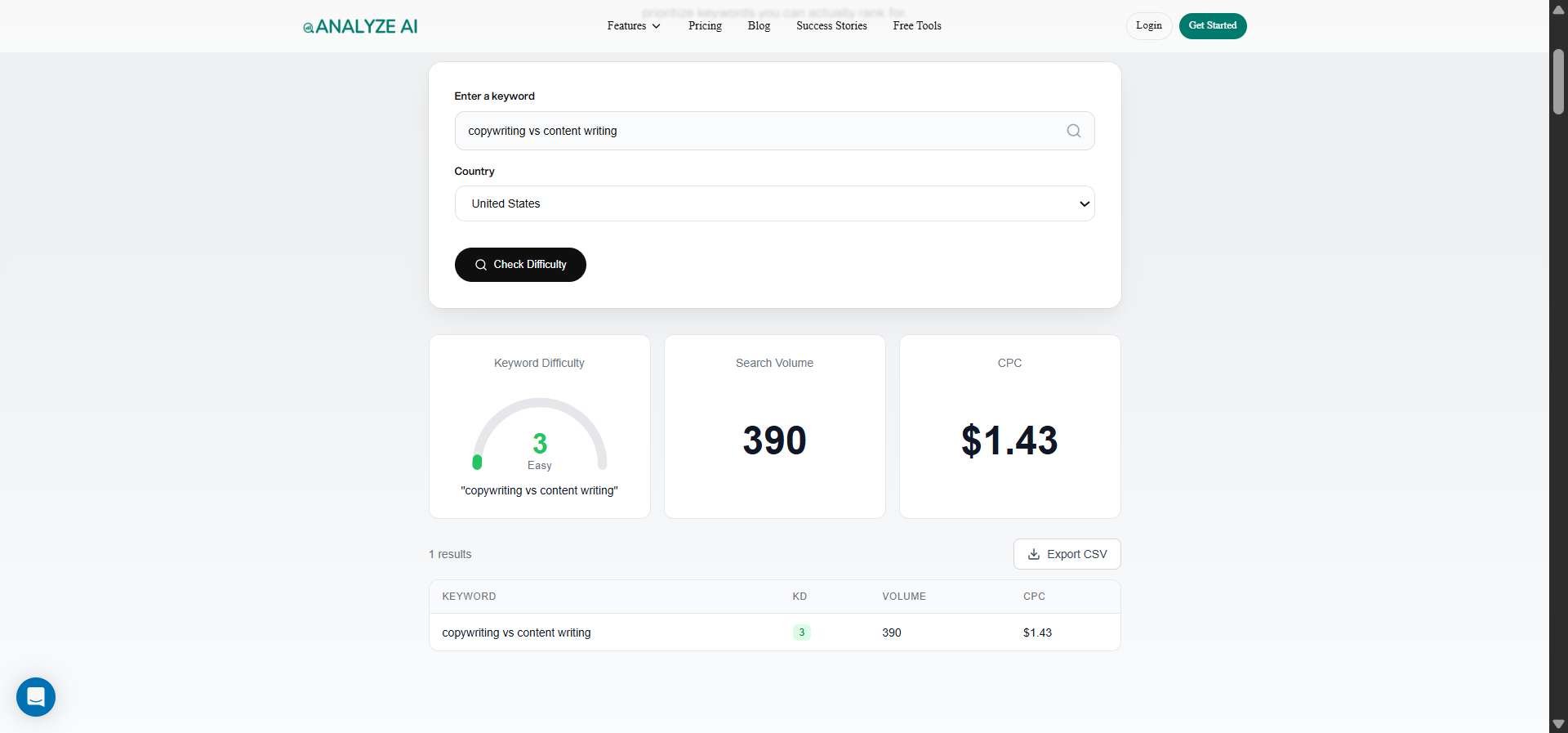
Task: Open the Country dropdown showing United States
Action: (774, 203)
